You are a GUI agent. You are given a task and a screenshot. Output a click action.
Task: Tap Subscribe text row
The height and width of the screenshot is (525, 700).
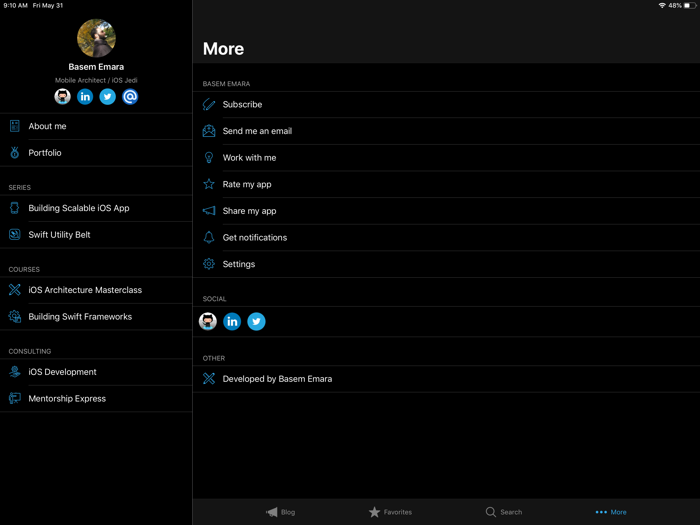pyautogui.click(x=446, y=104)
